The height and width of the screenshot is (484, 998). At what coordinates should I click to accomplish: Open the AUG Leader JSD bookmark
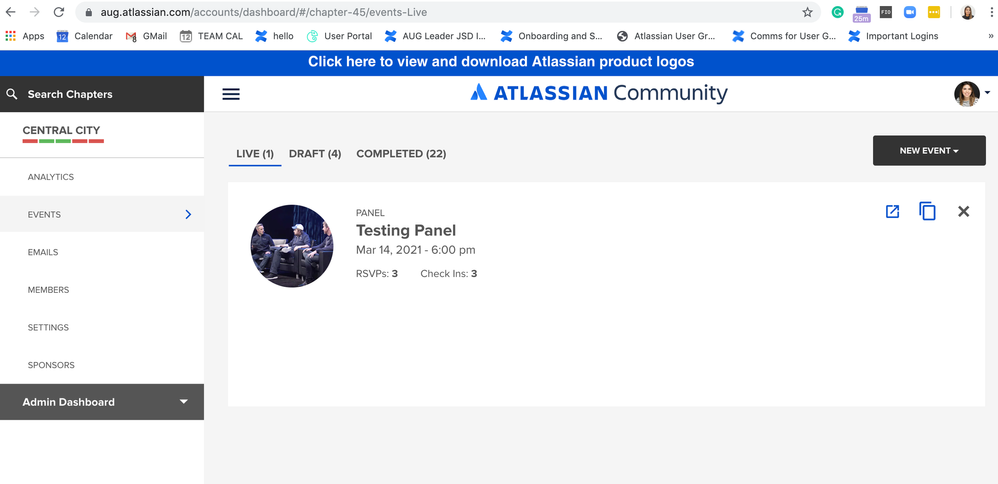[436, 36]
